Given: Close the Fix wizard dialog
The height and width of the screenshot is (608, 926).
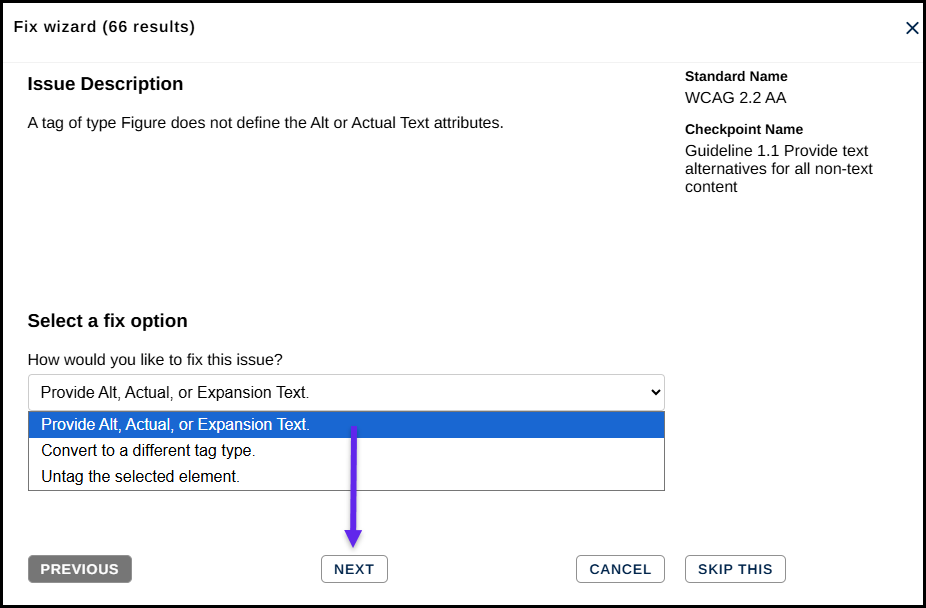Looking at the screenshot, I should click(x=912, y=28).
